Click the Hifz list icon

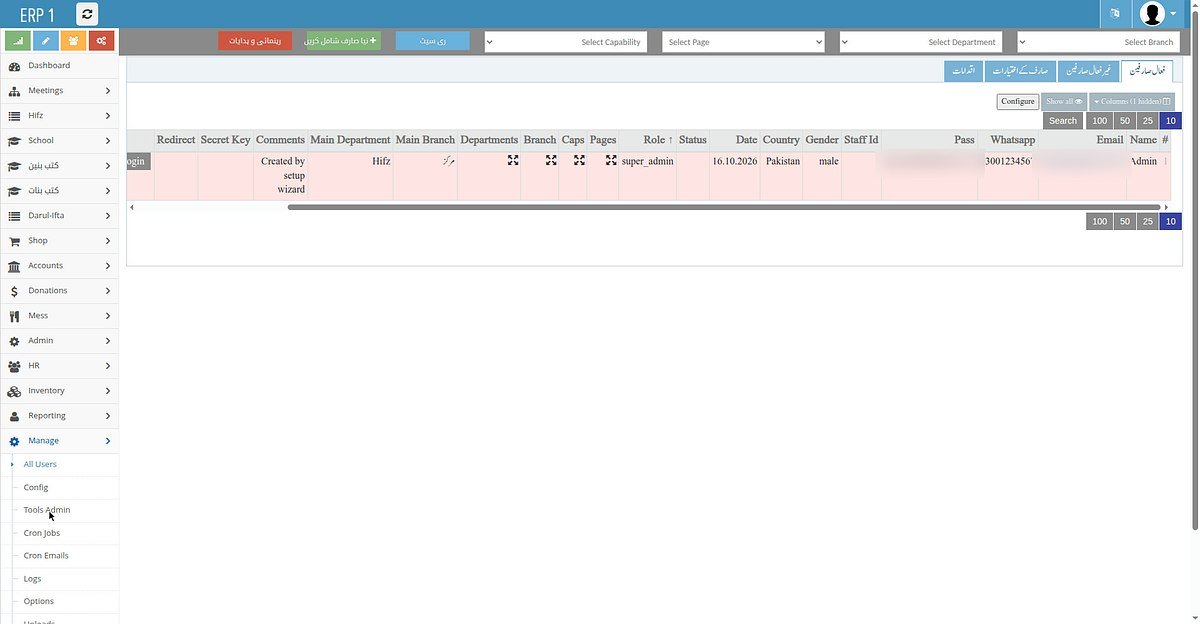[14, 116]
